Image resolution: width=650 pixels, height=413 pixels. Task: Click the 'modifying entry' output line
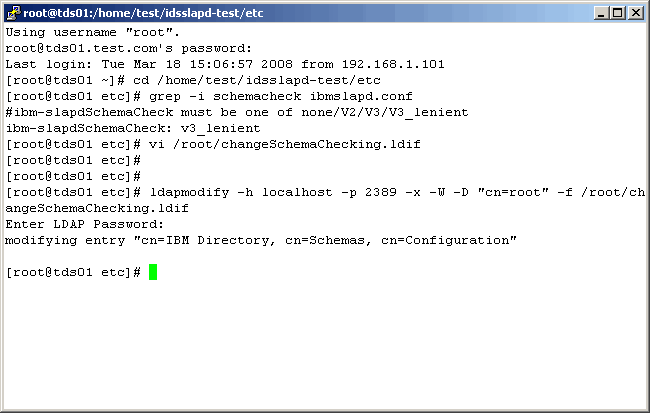[x=260, y=240]
